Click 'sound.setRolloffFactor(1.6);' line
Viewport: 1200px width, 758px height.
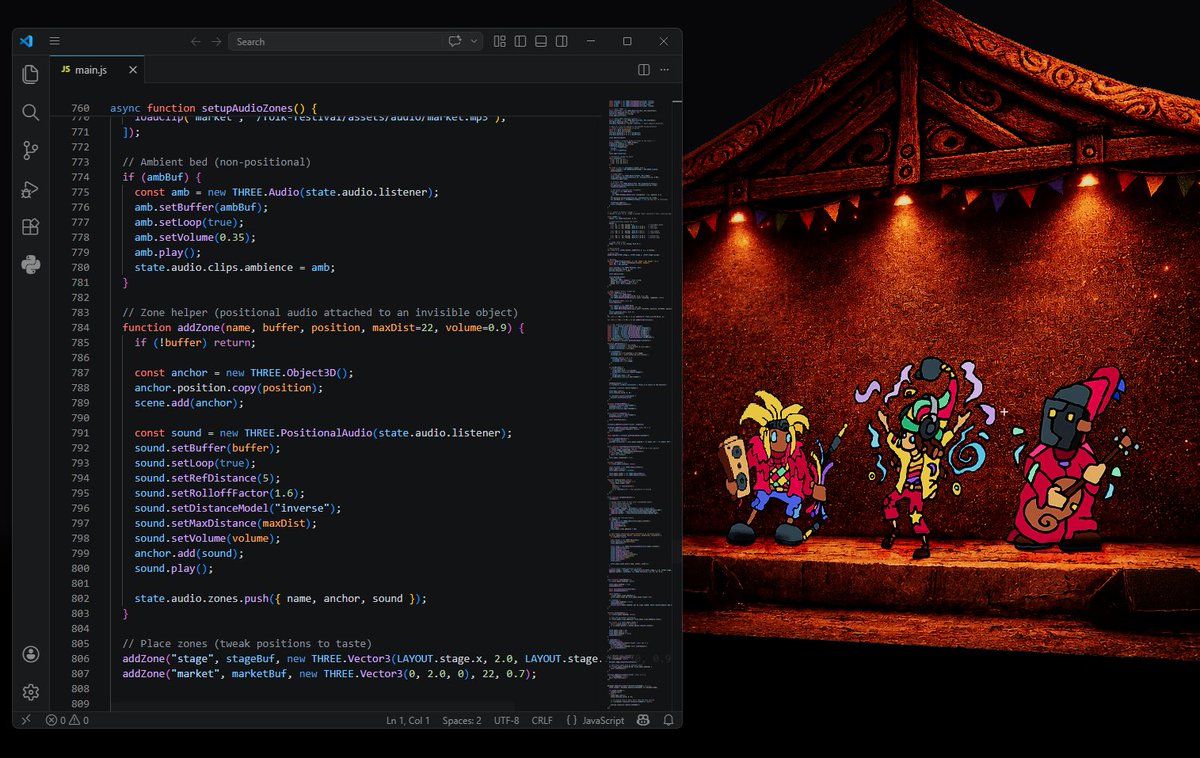click(x=219, y=493)
